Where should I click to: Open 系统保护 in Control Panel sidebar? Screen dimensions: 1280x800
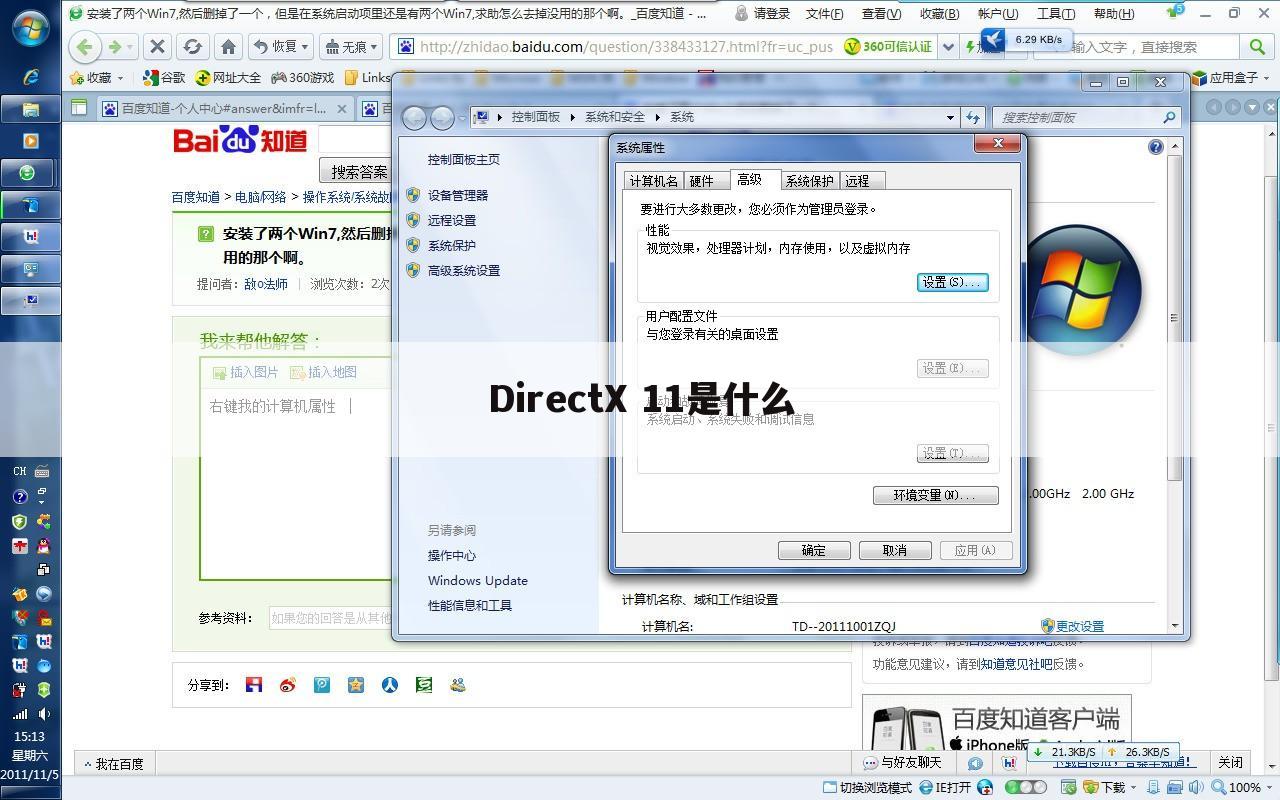tap(452, 245)
